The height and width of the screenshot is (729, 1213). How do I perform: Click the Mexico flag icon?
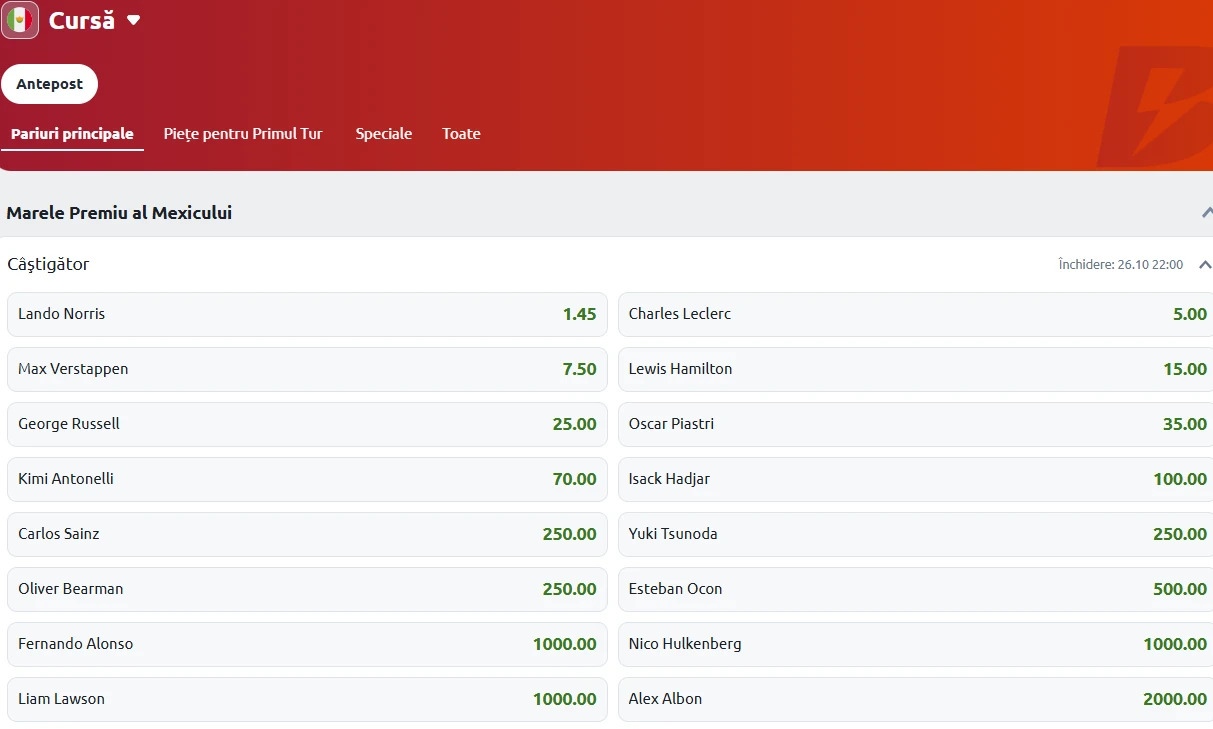(x=20, y=20)
